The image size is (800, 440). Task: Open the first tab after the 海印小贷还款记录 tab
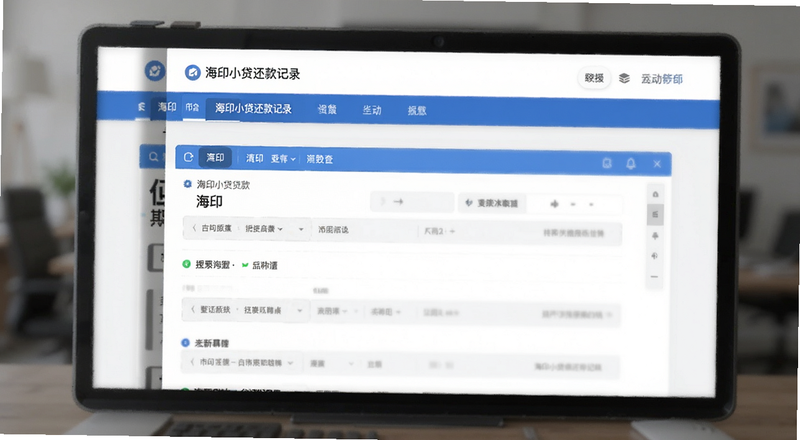tap(327, 109)
